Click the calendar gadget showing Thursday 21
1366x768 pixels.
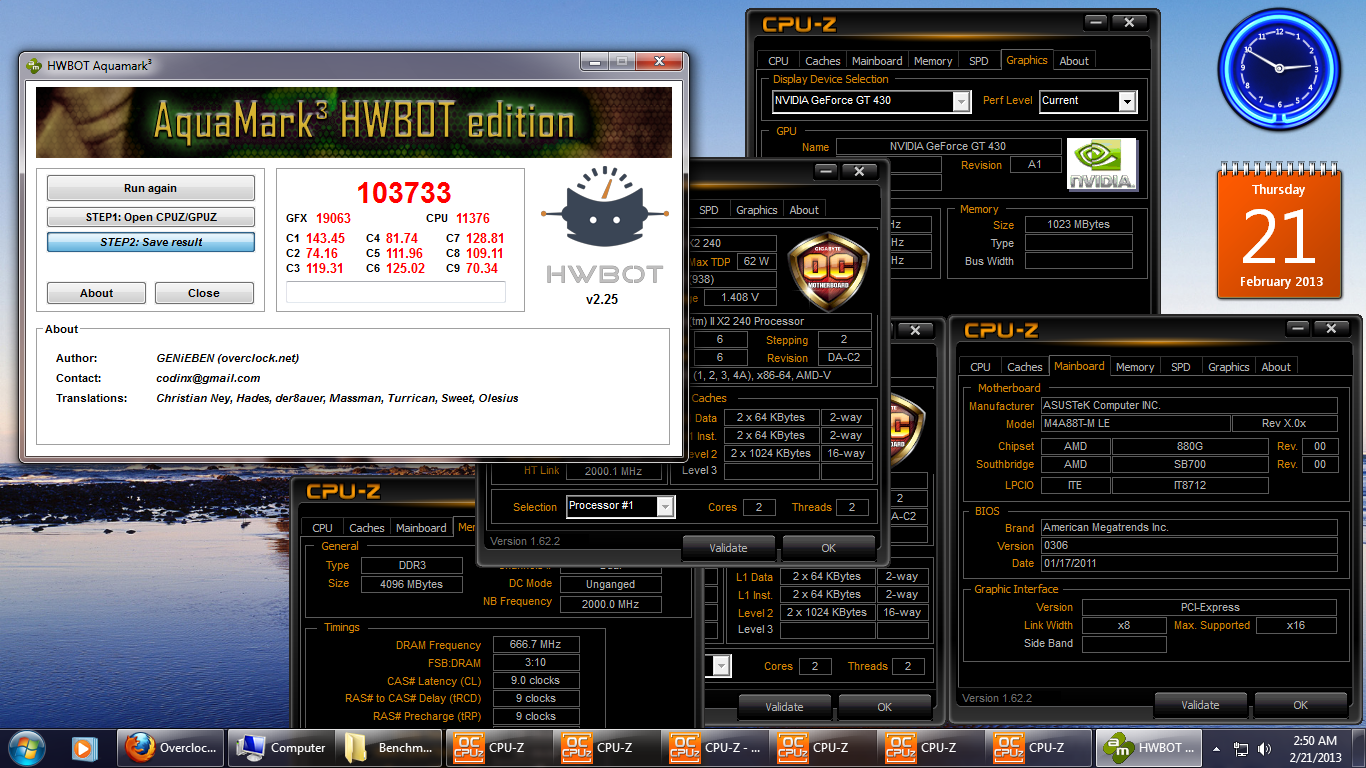(1279, 233)
